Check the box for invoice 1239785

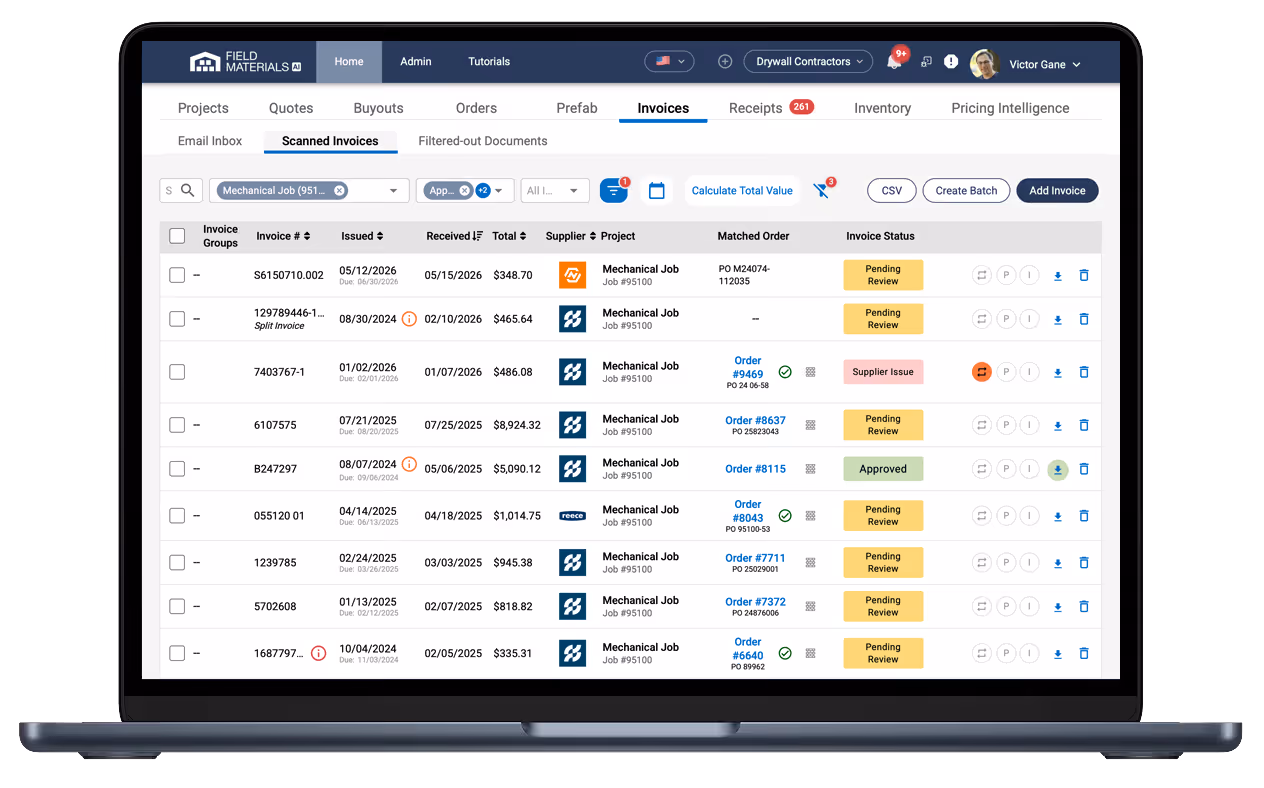[177, 563]
